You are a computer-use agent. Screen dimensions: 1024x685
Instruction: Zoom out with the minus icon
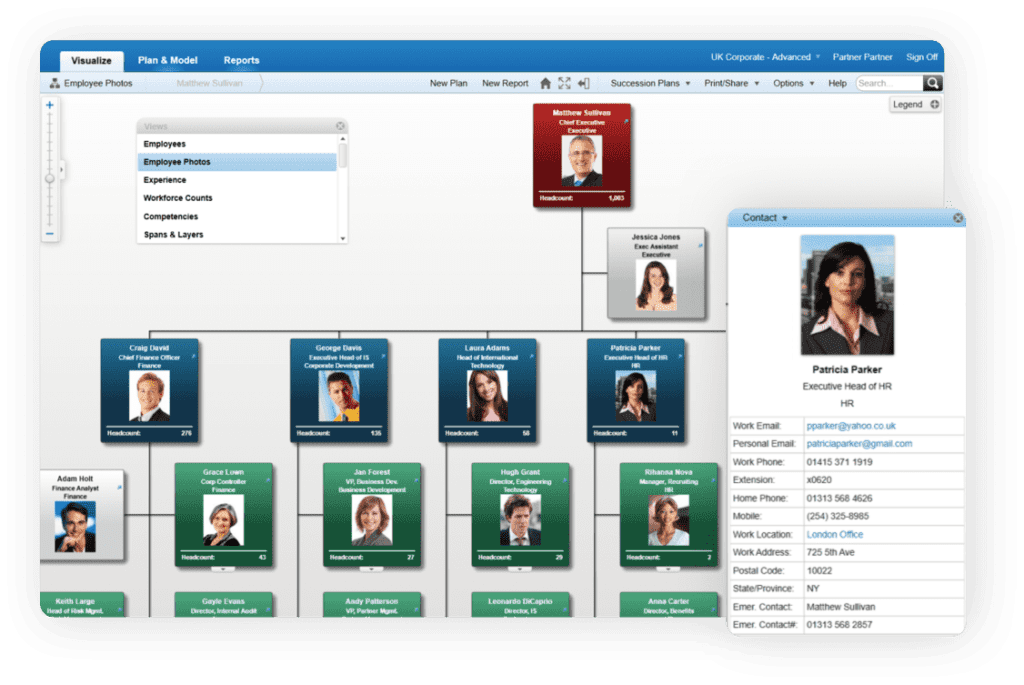pyautogui.click(x=50, y=234)
